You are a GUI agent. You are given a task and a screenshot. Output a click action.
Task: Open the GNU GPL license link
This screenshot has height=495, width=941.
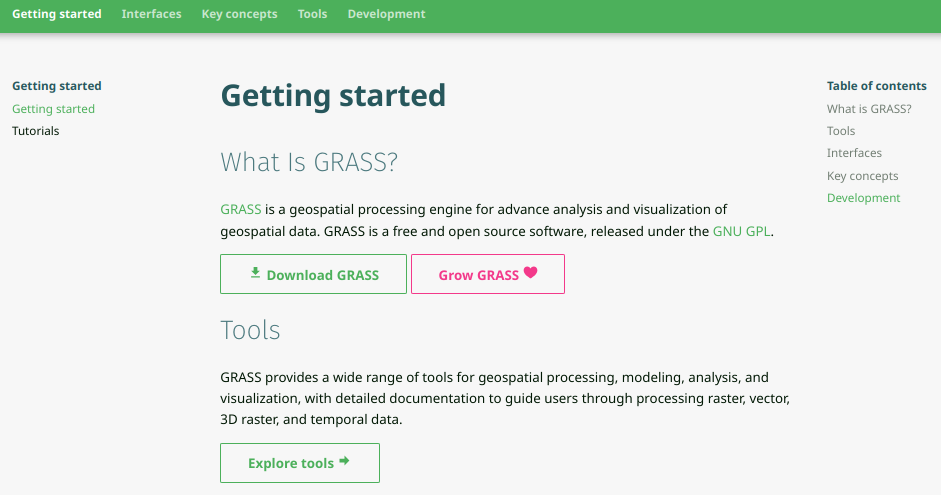742,231
